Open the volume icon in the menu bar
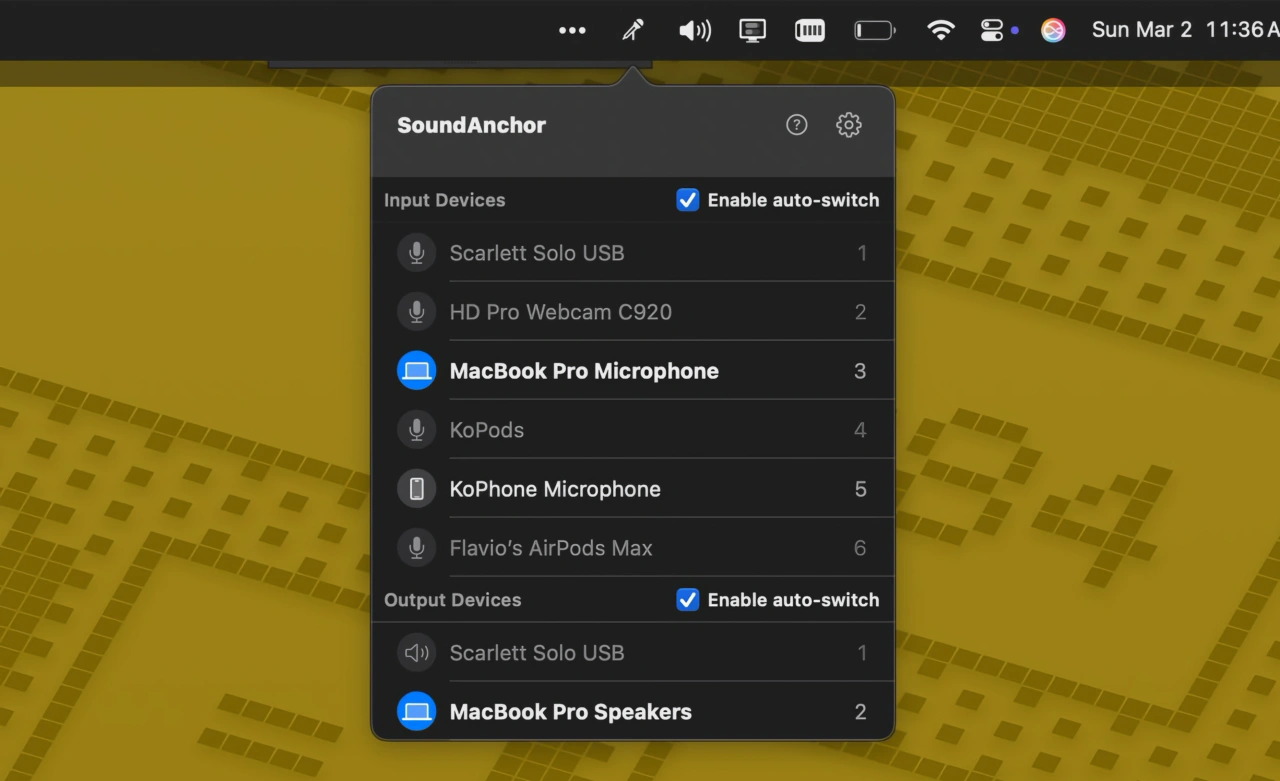Viewport: 1280px width, 781px height. (x=694, y=30)
